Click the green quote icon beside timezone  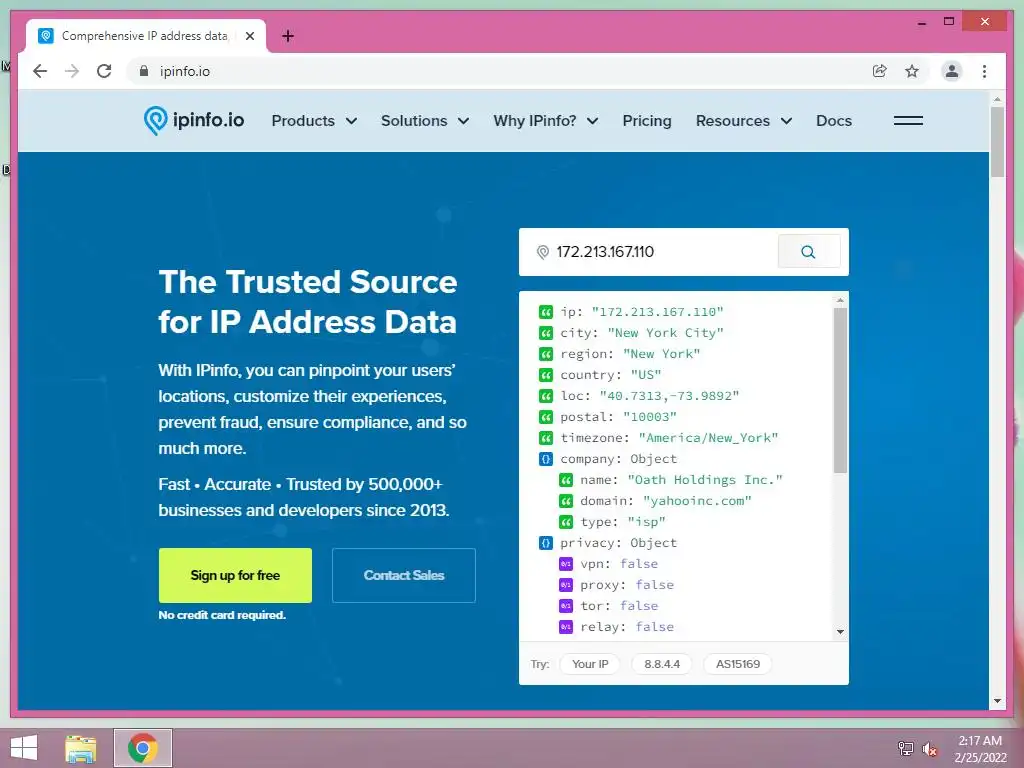click(545, 438)
